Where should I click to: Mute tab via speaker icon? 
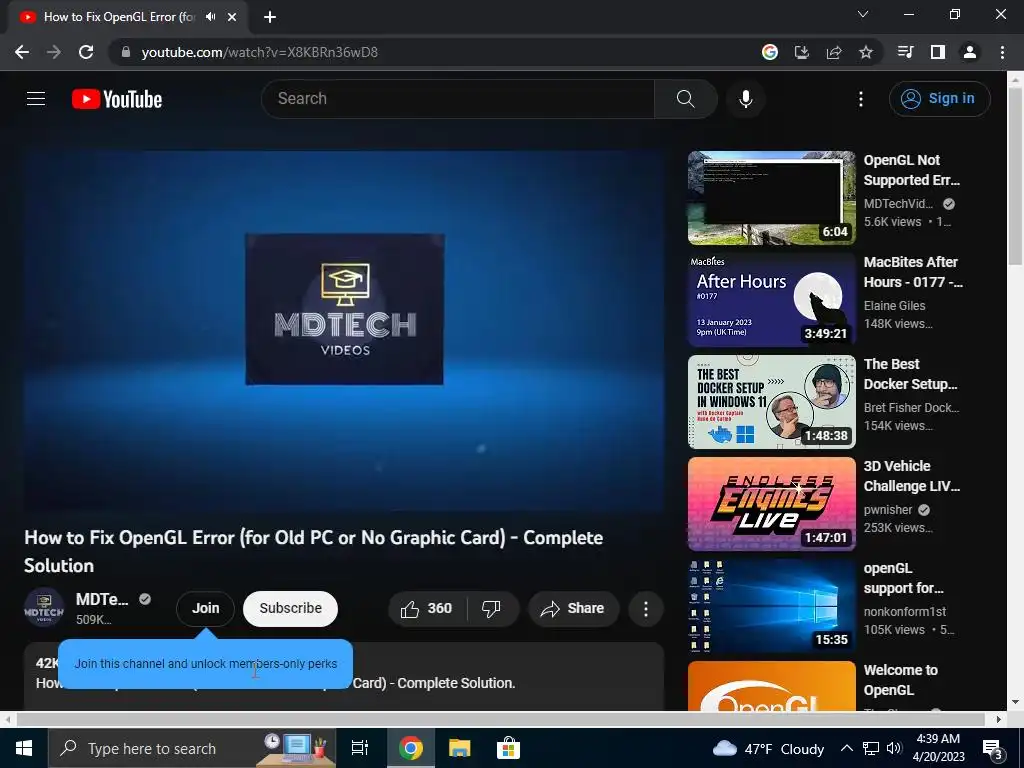click(210, 17)
